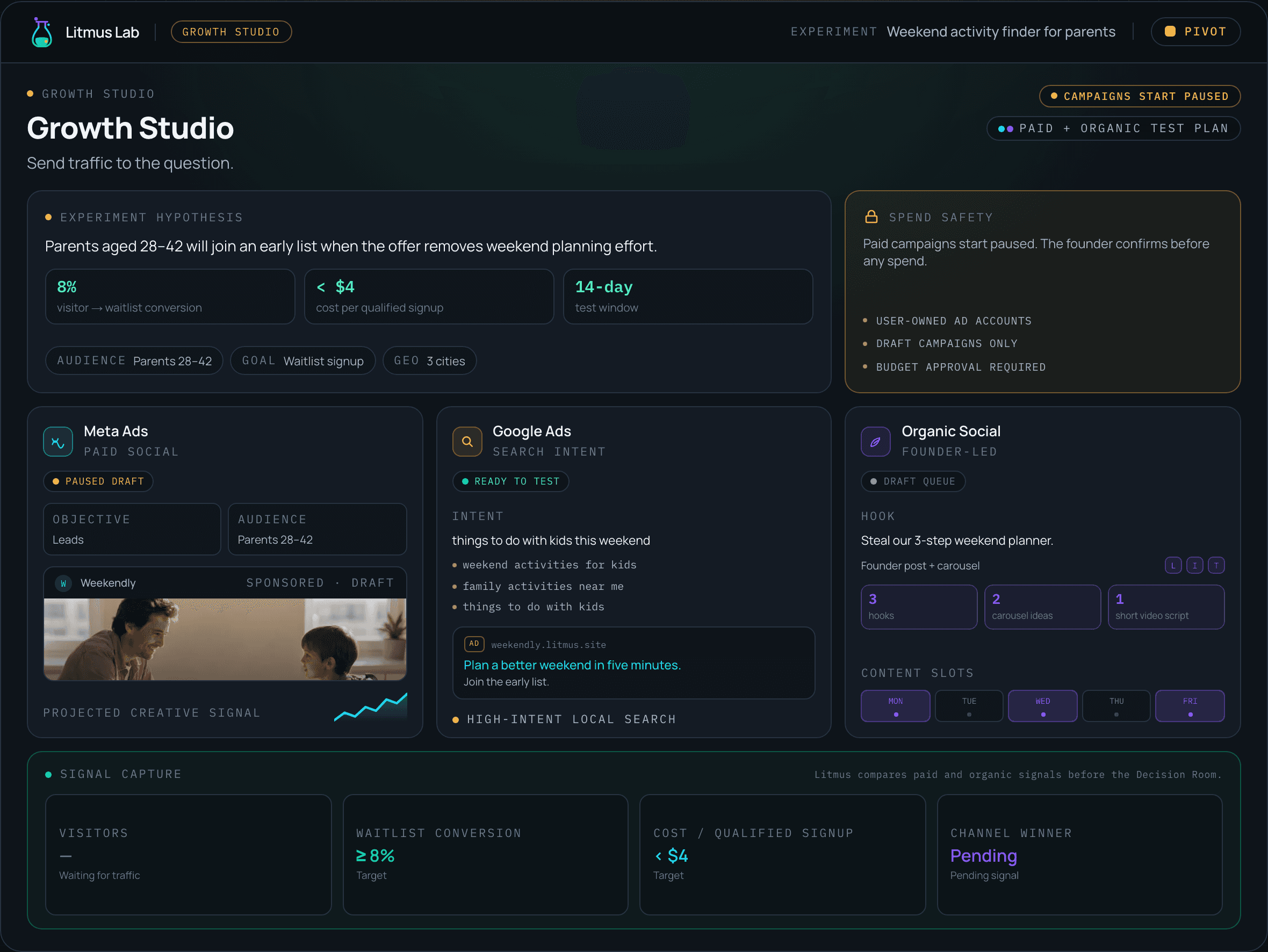1268x952 pixels.
Task: Click the Join the early list ad text
Action: 506,682
